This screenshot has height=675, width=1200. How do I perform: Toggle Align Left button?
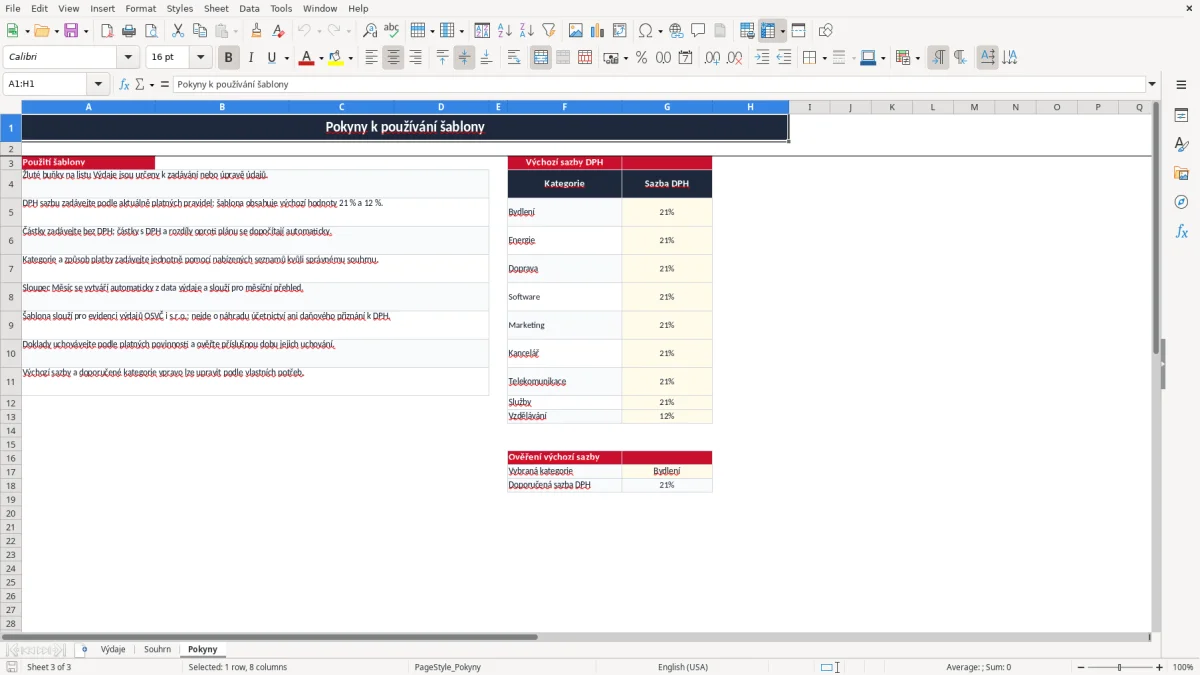(371, 58)
